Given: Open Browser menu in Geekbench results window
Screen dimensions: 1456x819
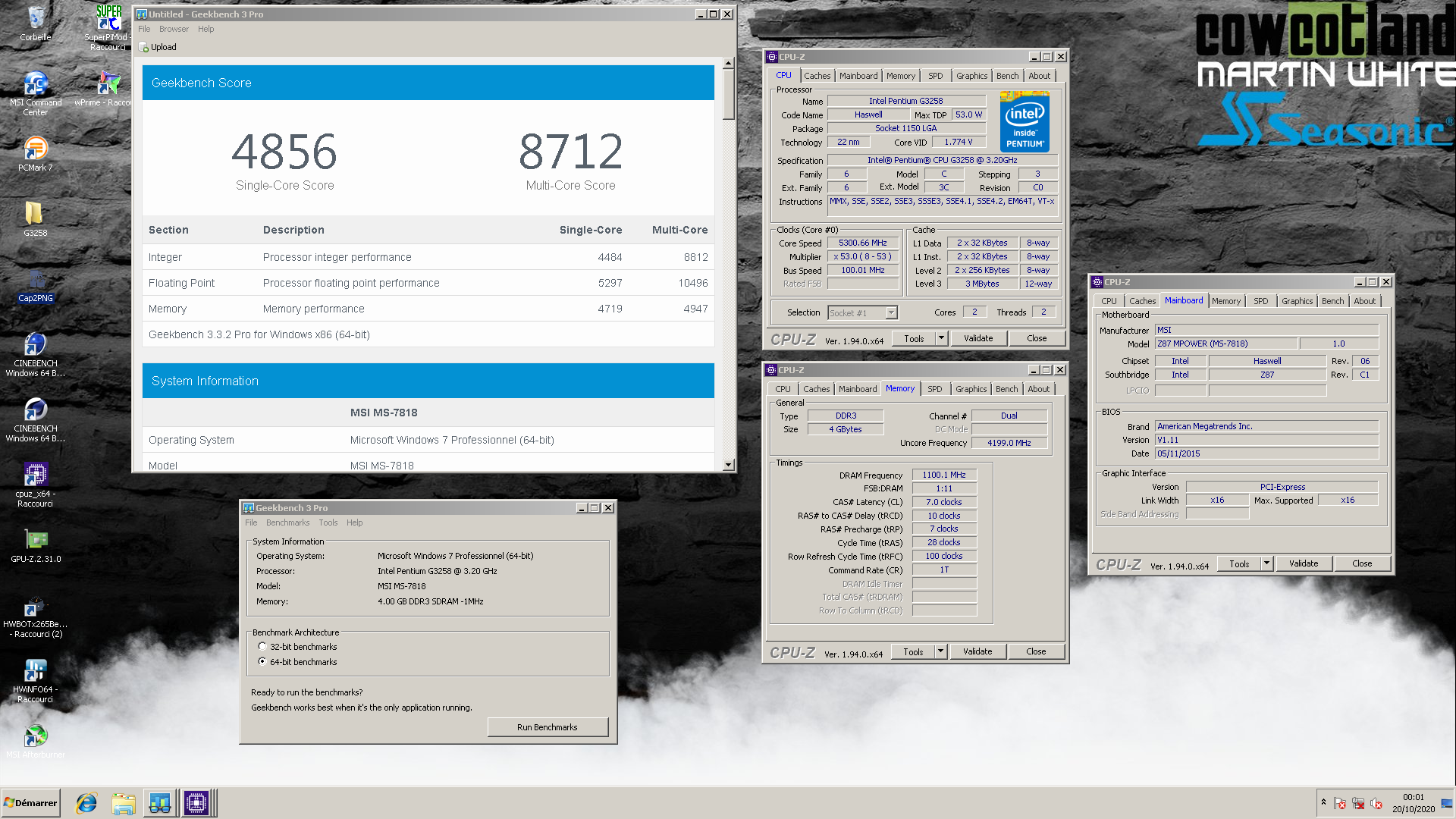Looking at the screenshot, I should (x=174, y=29).
